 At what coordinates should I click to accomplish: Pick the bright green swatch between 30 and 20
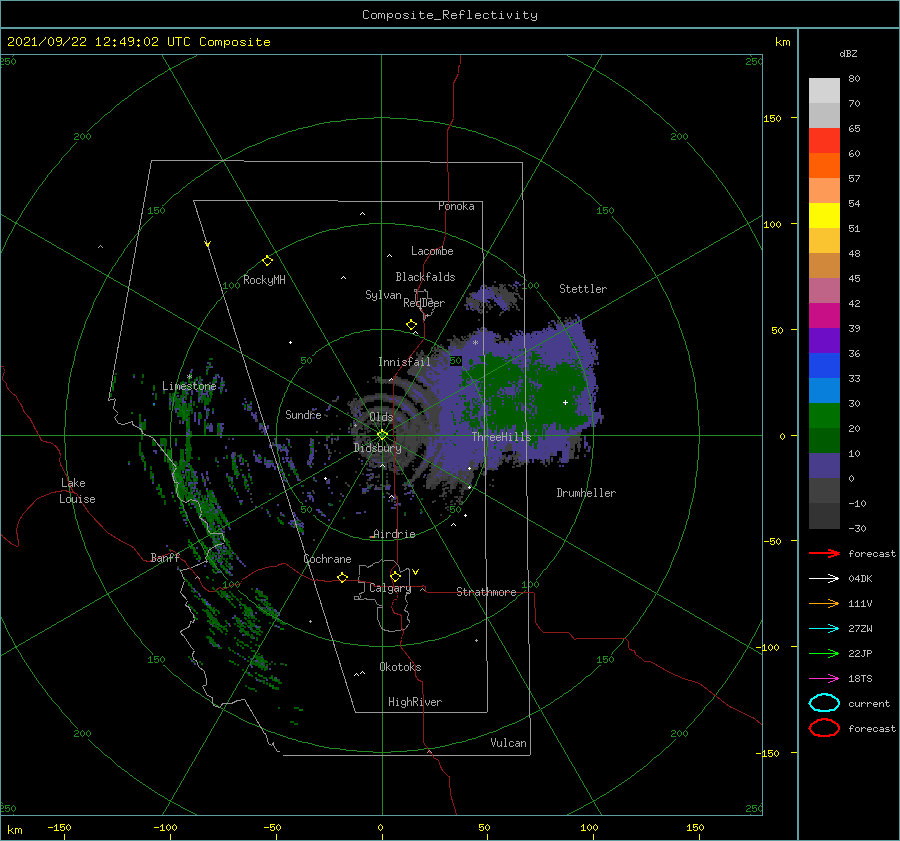click(x=824, y=416)
